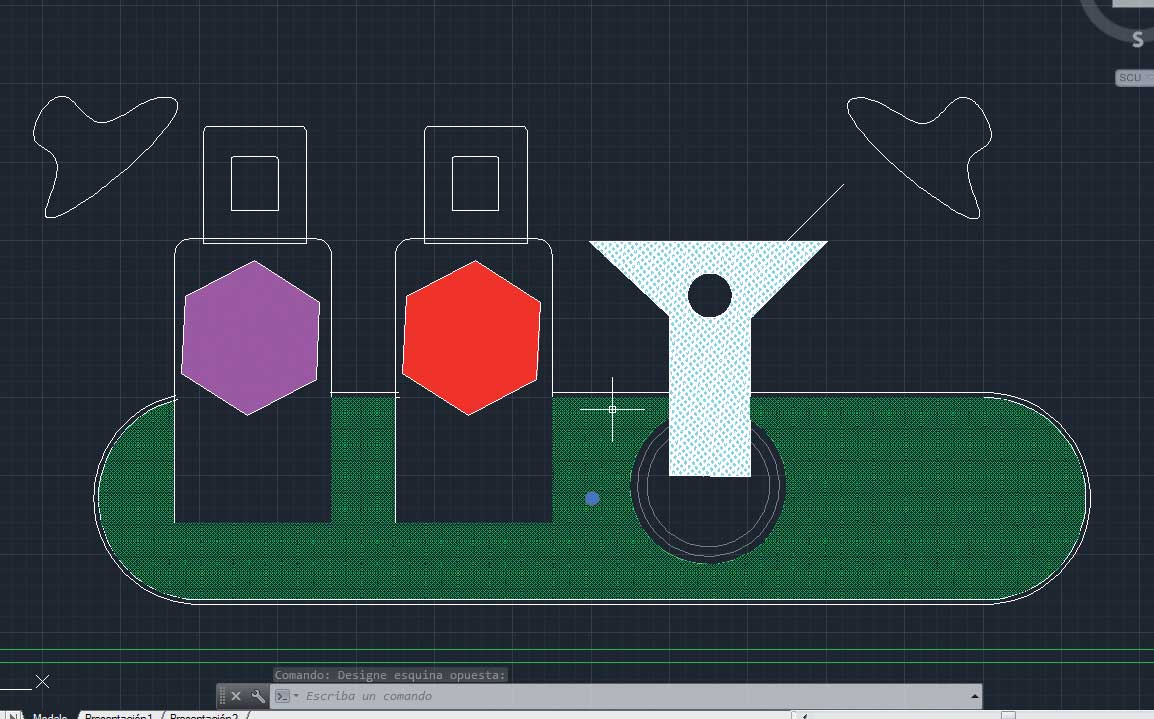
Task: Select the red hexagon fill
Action: (x=471, y=338)
